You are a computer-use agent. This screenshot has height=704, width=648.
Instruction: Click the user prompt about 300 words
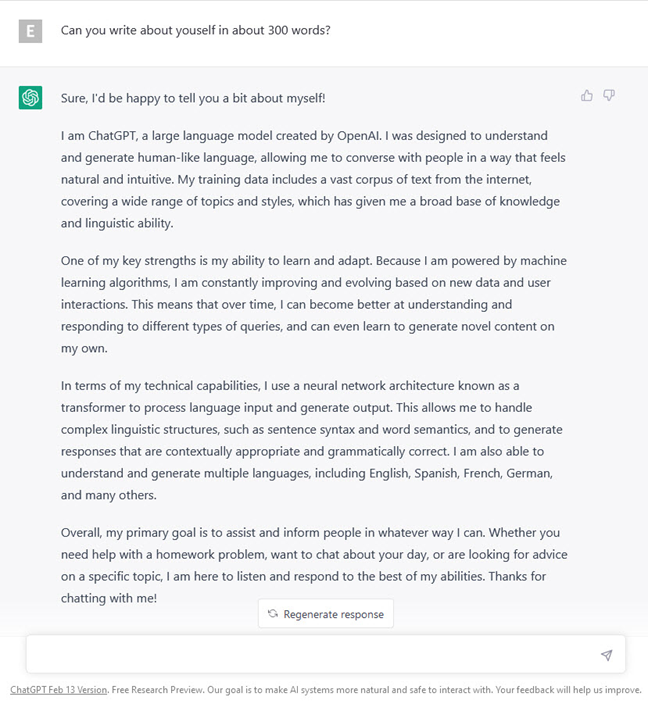(x=196, y=30)
